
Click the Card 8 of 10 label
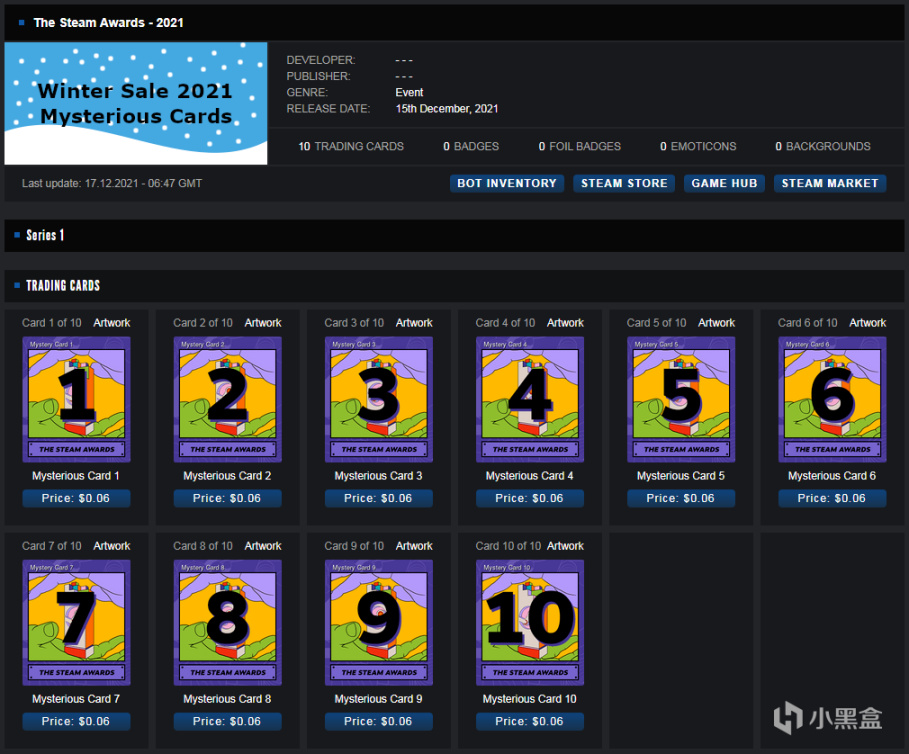[x=203, y=546]
